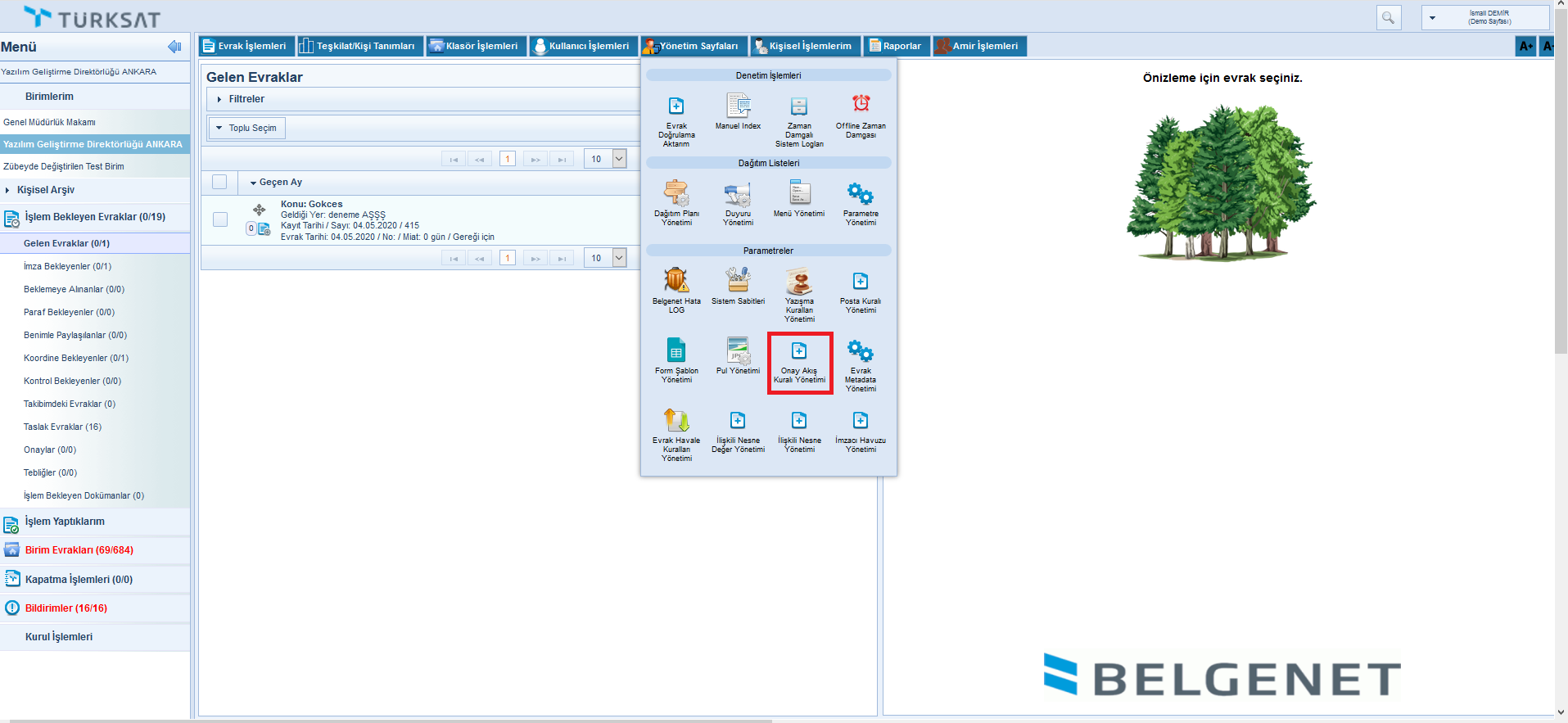Open Taslak Evraklar (16) link
This screenshot has width=1568, height=723.
(62, 427)
